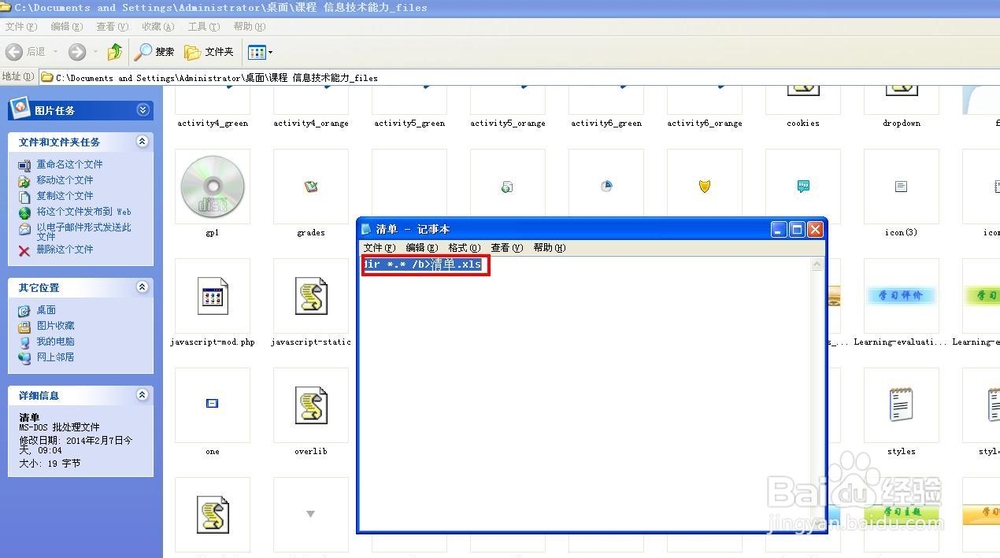Click the activity4_green file name
This screenshot has width=1000, height=558.
[x=212, y=123]
